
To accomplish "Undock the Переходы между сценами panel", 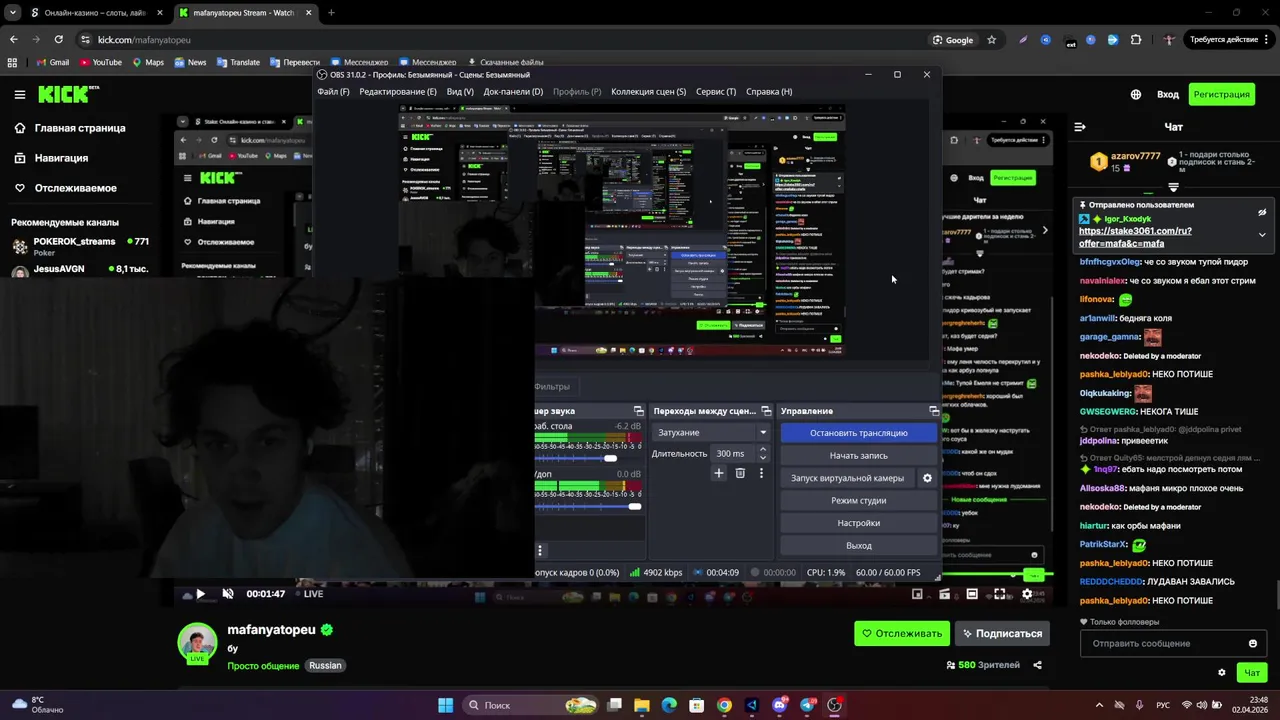I will click(766, 411).
